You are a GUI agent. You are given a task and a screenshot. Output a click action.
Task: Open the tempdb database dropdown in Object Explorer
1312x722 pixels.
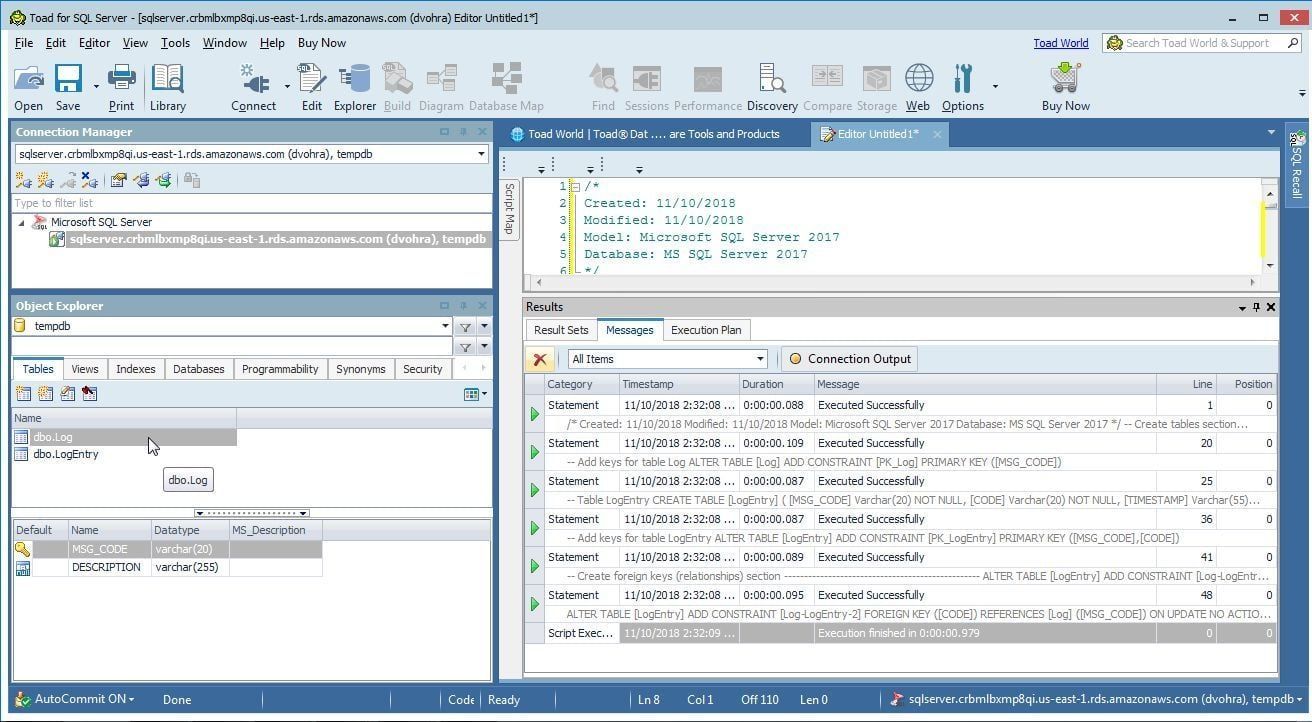tap(445, 326)
